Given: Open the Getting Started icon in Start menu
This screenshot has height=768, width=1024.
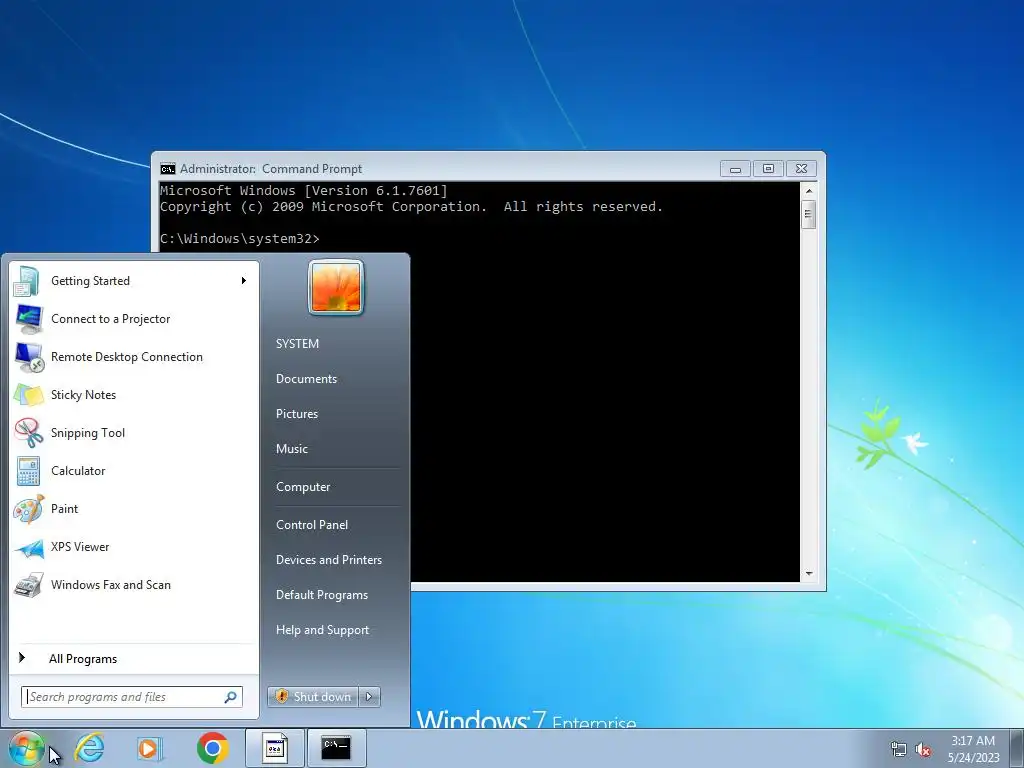Looking at the screenshot, I should coord(27,281).
